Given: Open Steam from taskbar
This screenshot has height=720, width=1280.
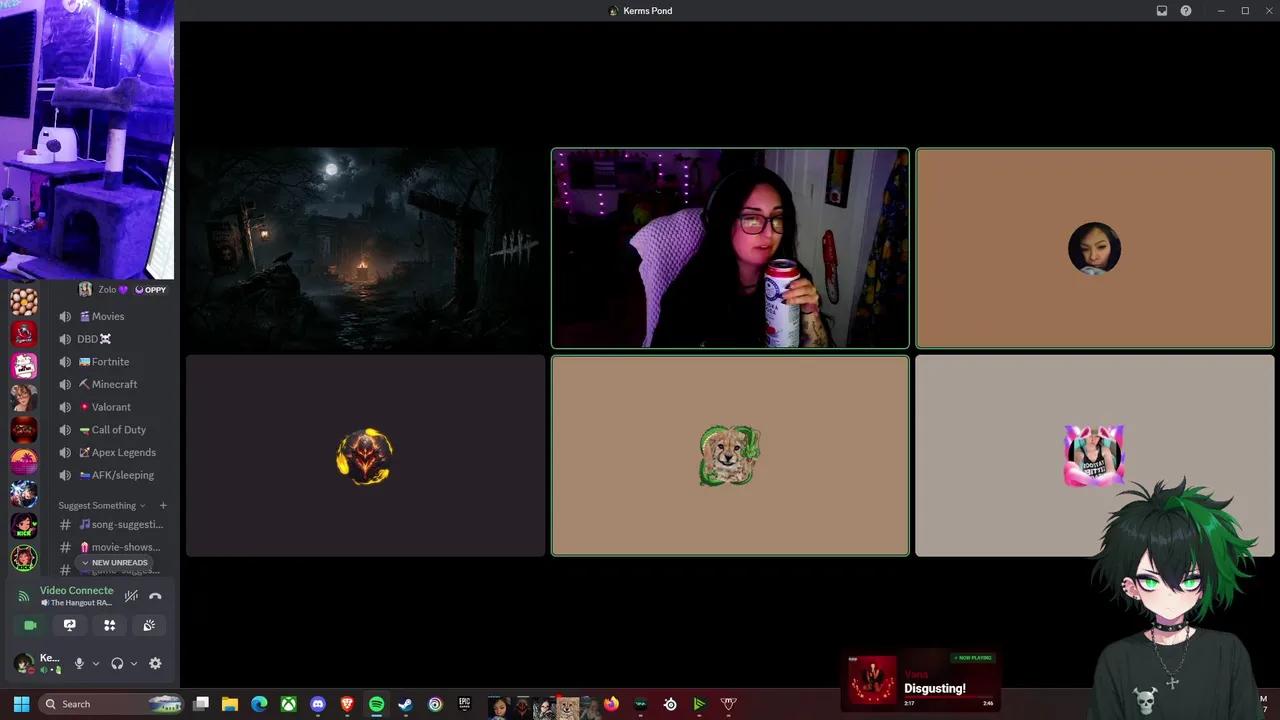Looking at the screenshot, I should pyautogui.click(x=405, y=704).
